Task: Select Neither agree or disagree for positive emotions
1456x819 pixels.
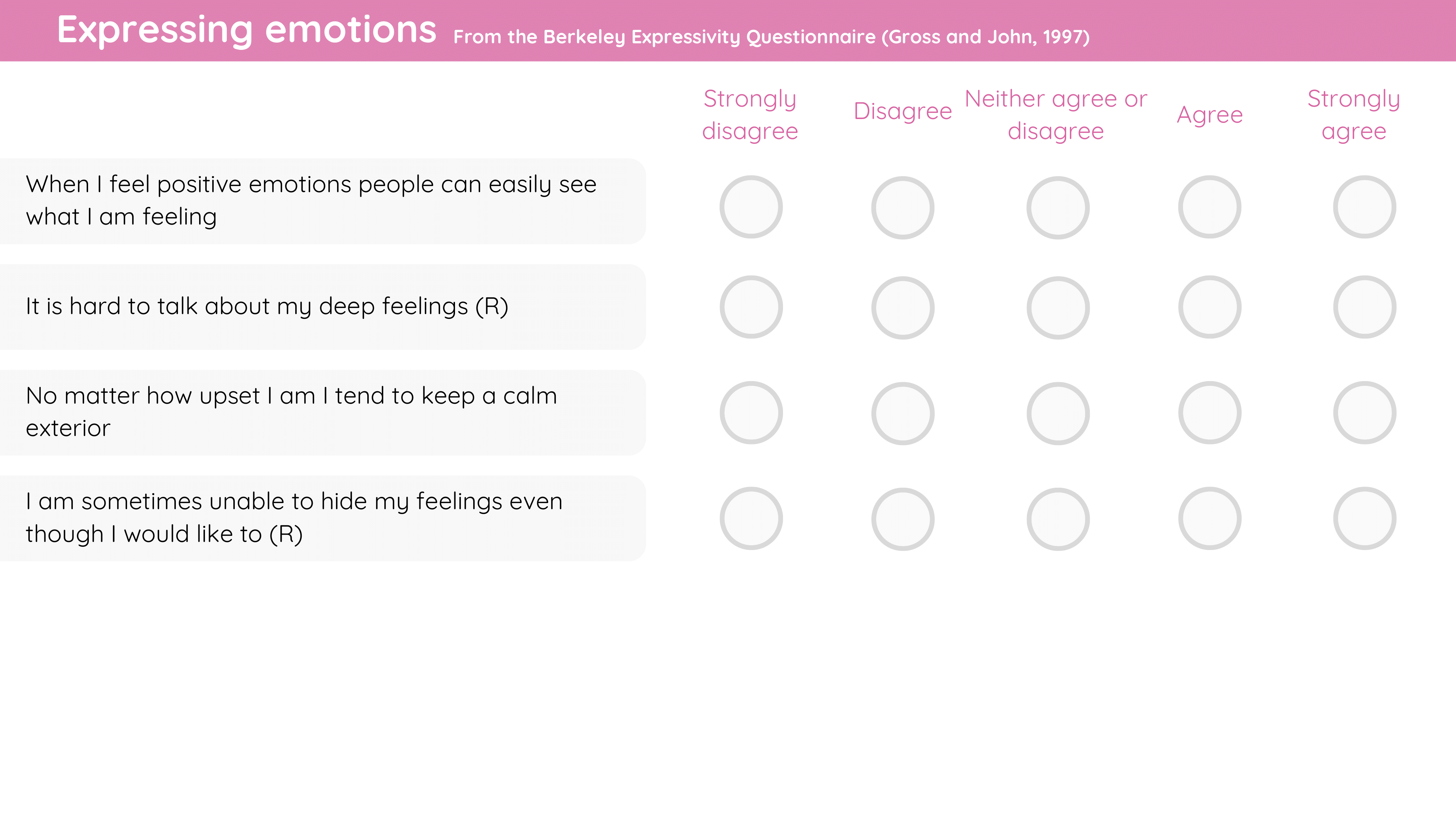Action: point(1058,207)
